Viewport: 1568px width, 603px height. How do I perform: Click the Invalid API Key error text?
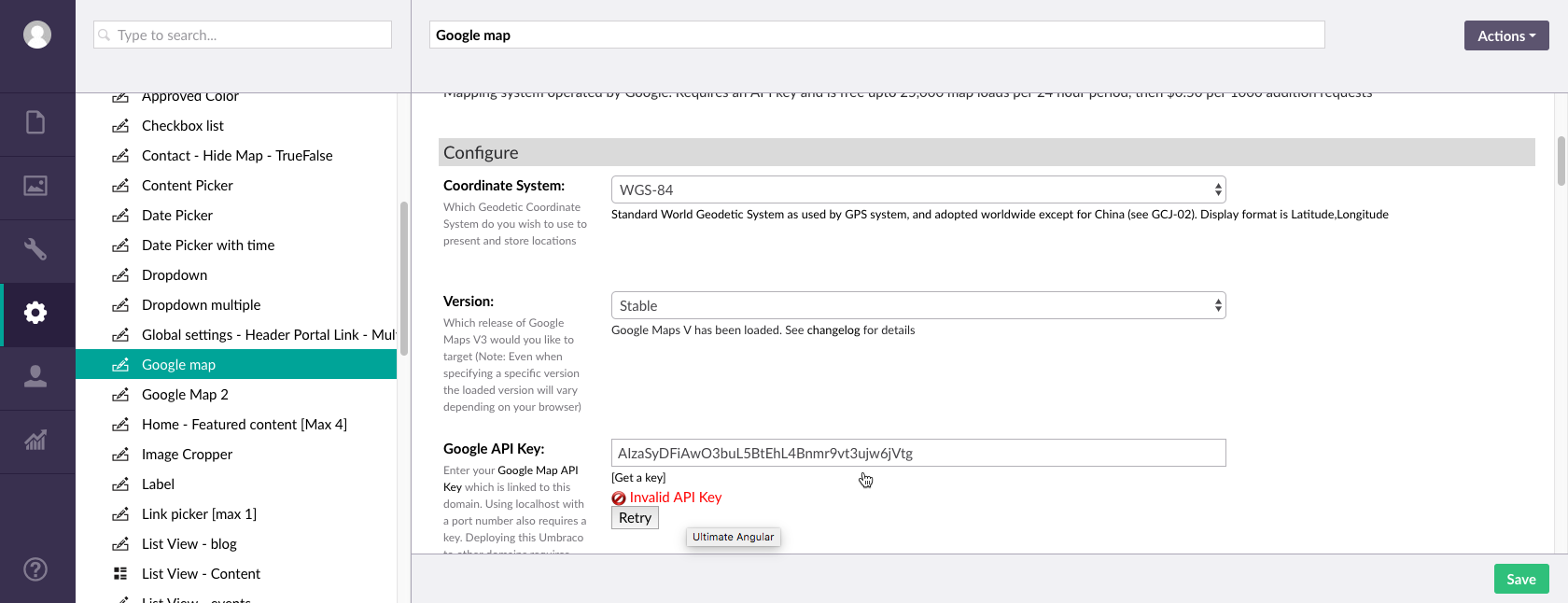tap(676, 498)
